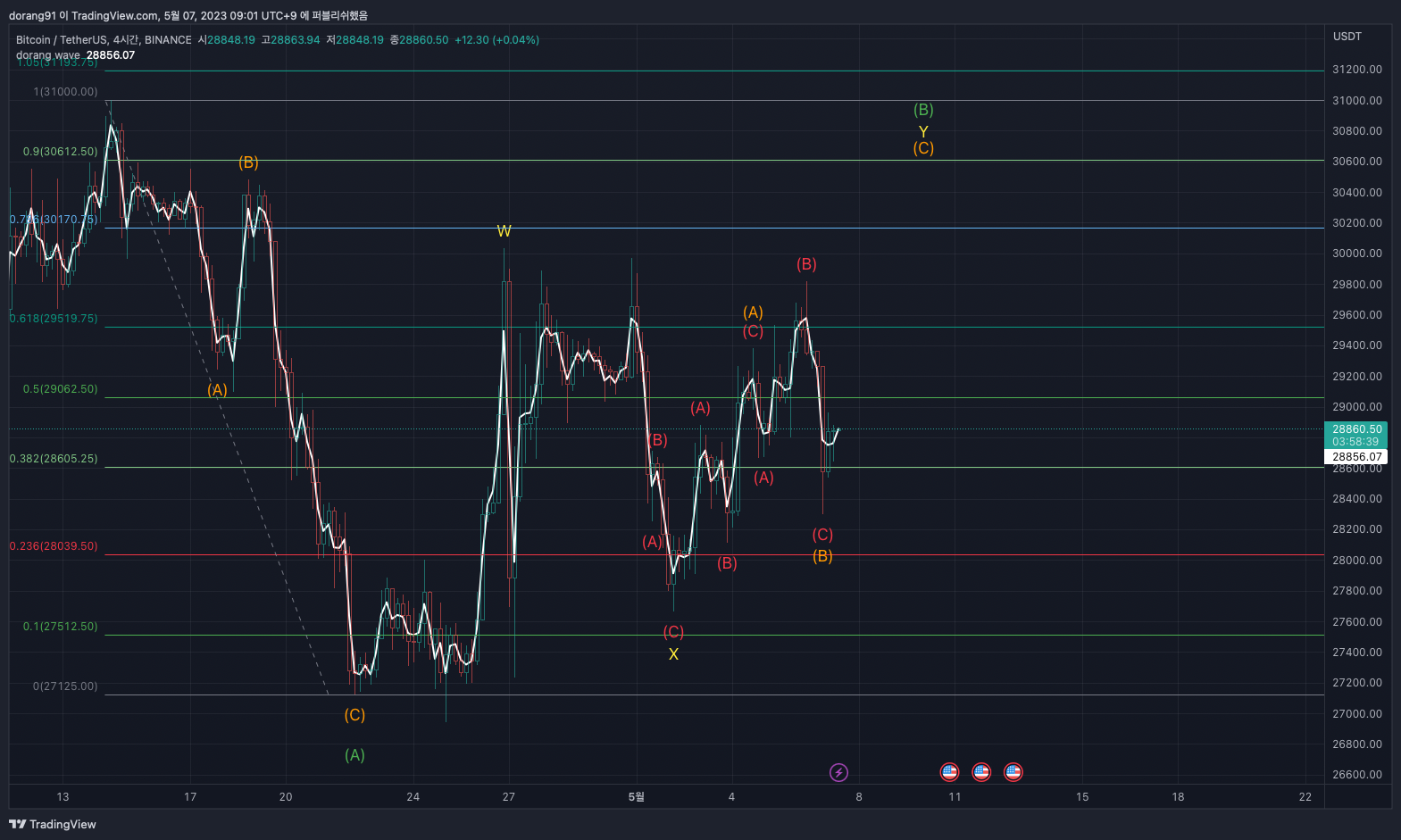This screenshot has height=840, width=1401.
Task: Click the Bitcoin / TetherUS symbol title
Action: pyautogui.click(x=61, y=40)
